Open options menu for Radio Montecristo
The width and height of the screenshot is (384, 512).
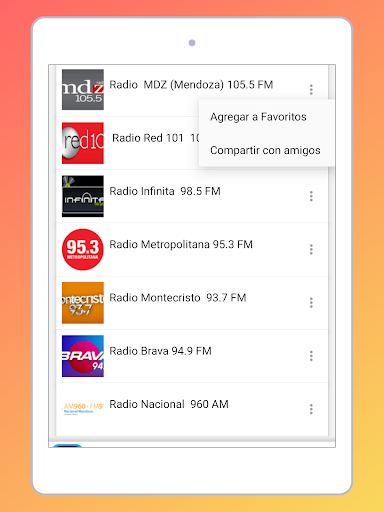coord(311,303)
